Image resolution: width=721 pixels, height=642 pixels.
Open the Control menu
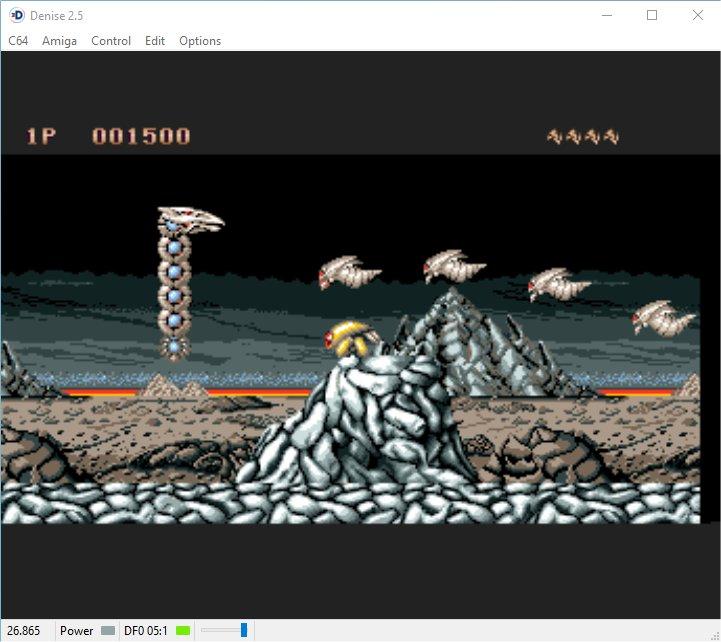click(x=111, y=41)
